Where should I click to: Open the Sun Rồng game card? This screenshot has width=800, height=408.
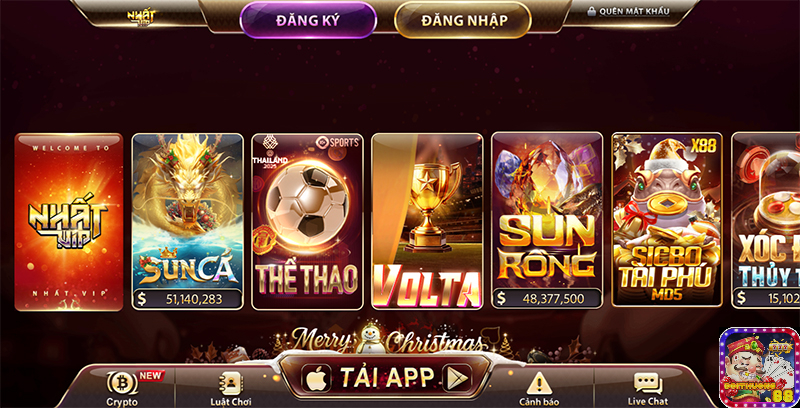pos(547,220)
